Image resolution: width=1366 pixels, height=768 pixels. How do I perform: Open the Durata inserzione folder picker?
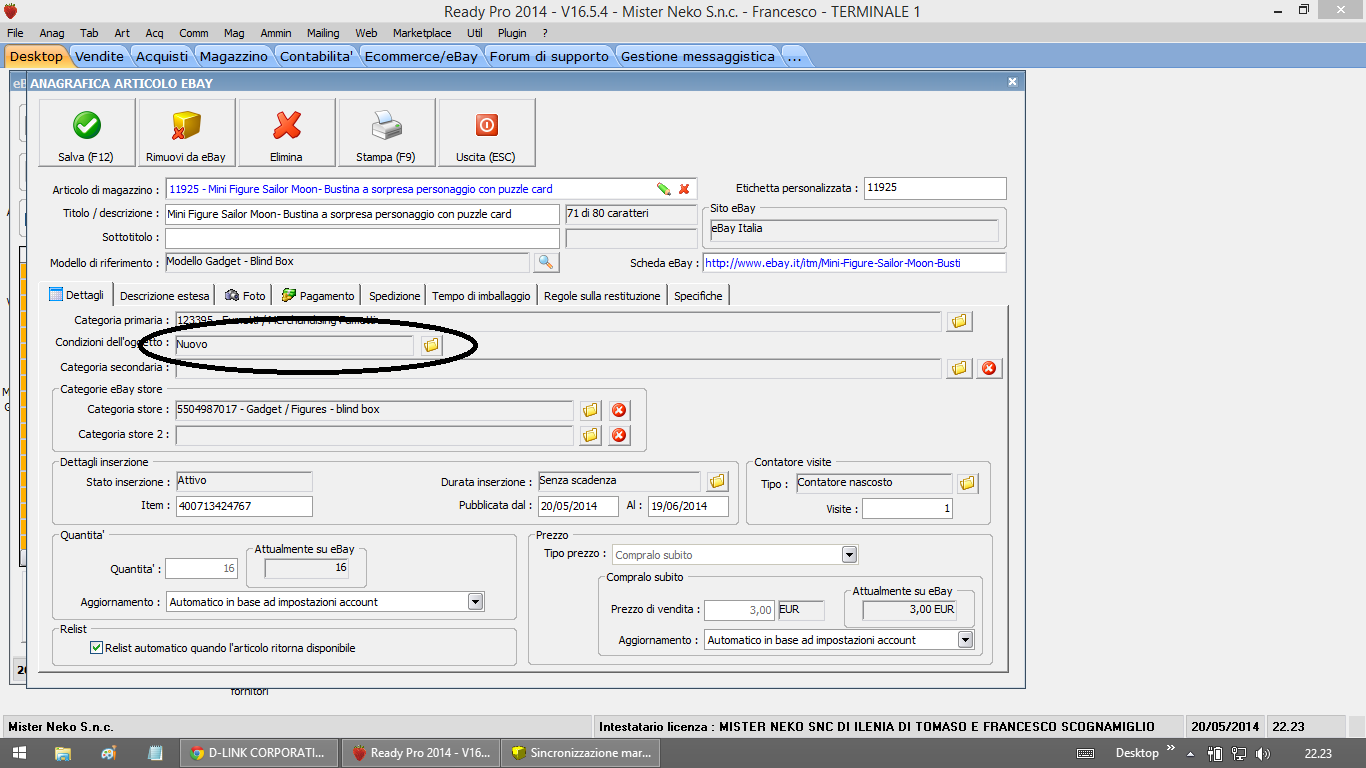tap(717, 482)
